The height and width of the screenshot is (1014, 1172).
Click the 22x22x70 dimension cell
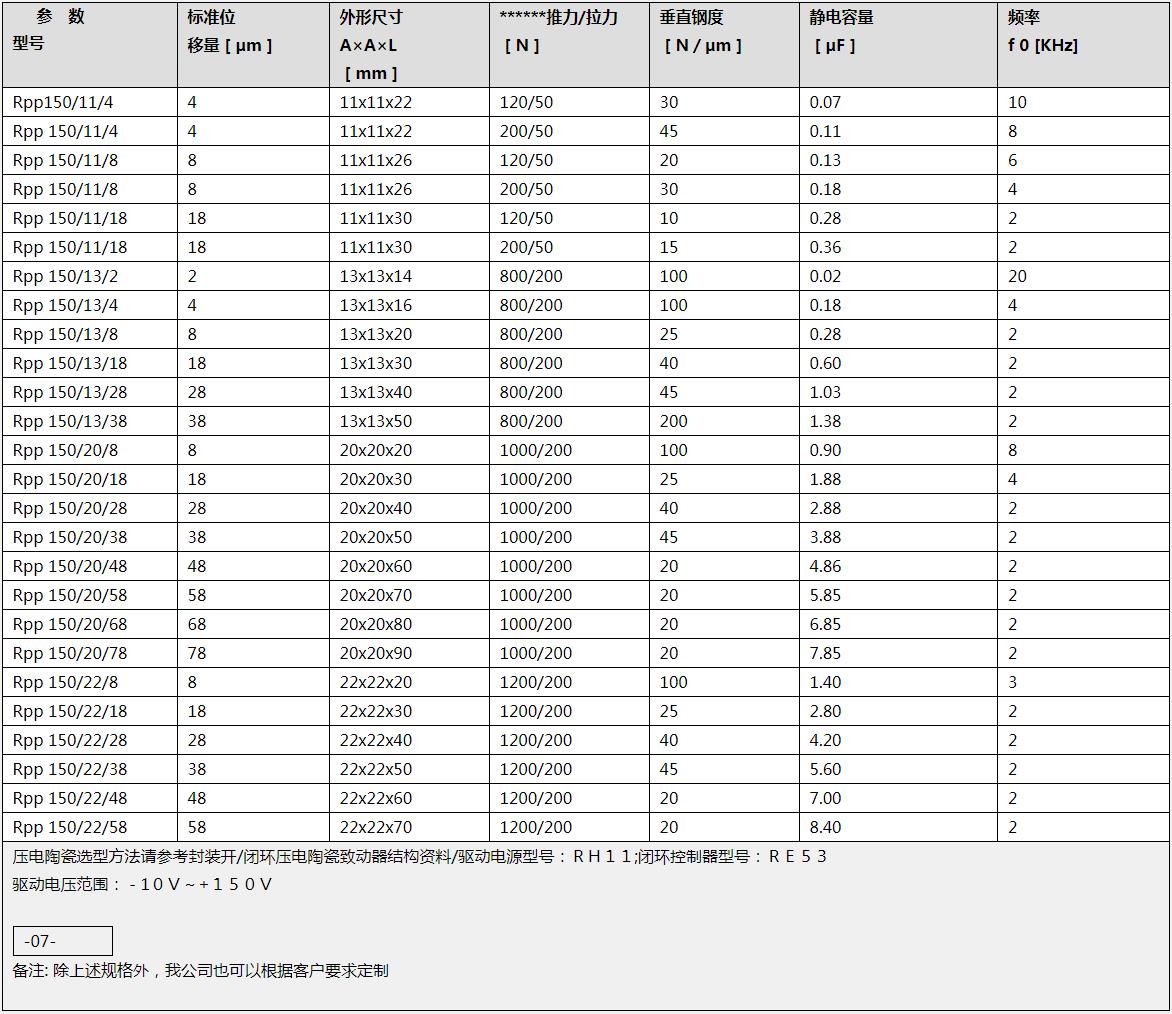[376, 827]
